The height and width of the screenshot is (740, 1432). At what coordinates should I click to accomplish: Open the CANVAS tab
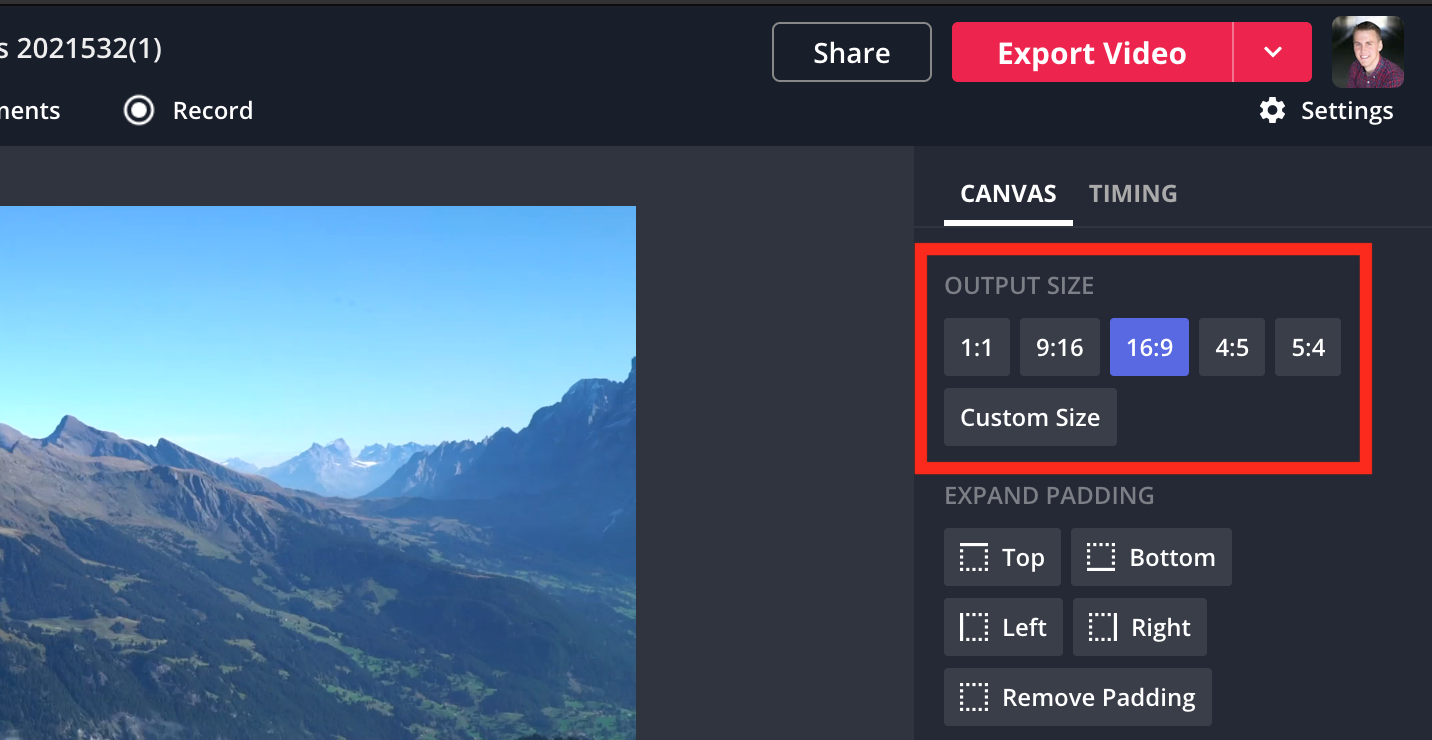pos(1008,194)
